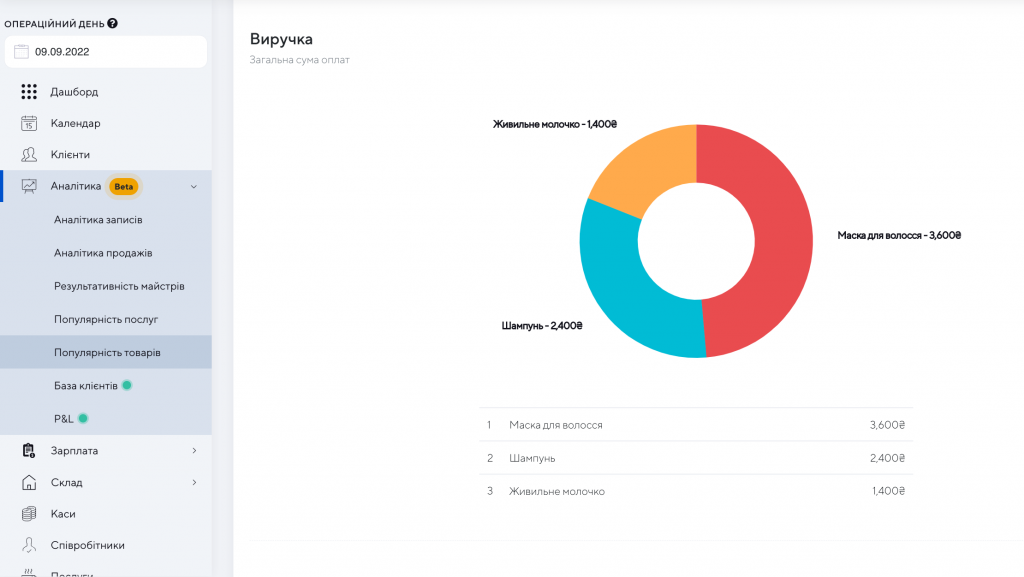Click the Analytics chart icon
Image resolution: width=1024 pixels, height=577 pixels.
(x=29, y=186)
